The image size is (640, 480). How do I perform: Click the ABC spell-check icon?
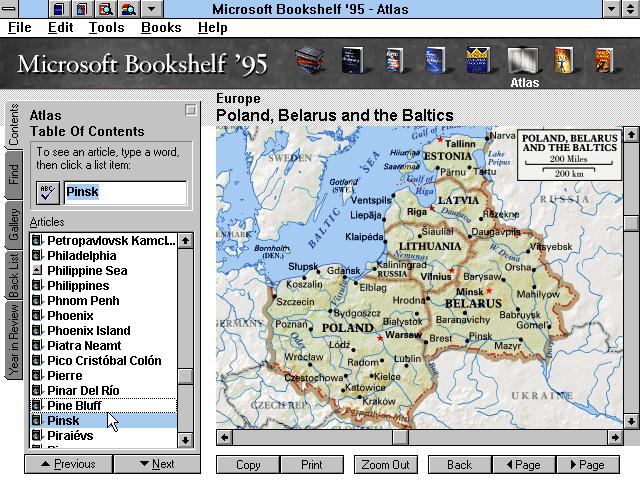(x=48, y=193)
